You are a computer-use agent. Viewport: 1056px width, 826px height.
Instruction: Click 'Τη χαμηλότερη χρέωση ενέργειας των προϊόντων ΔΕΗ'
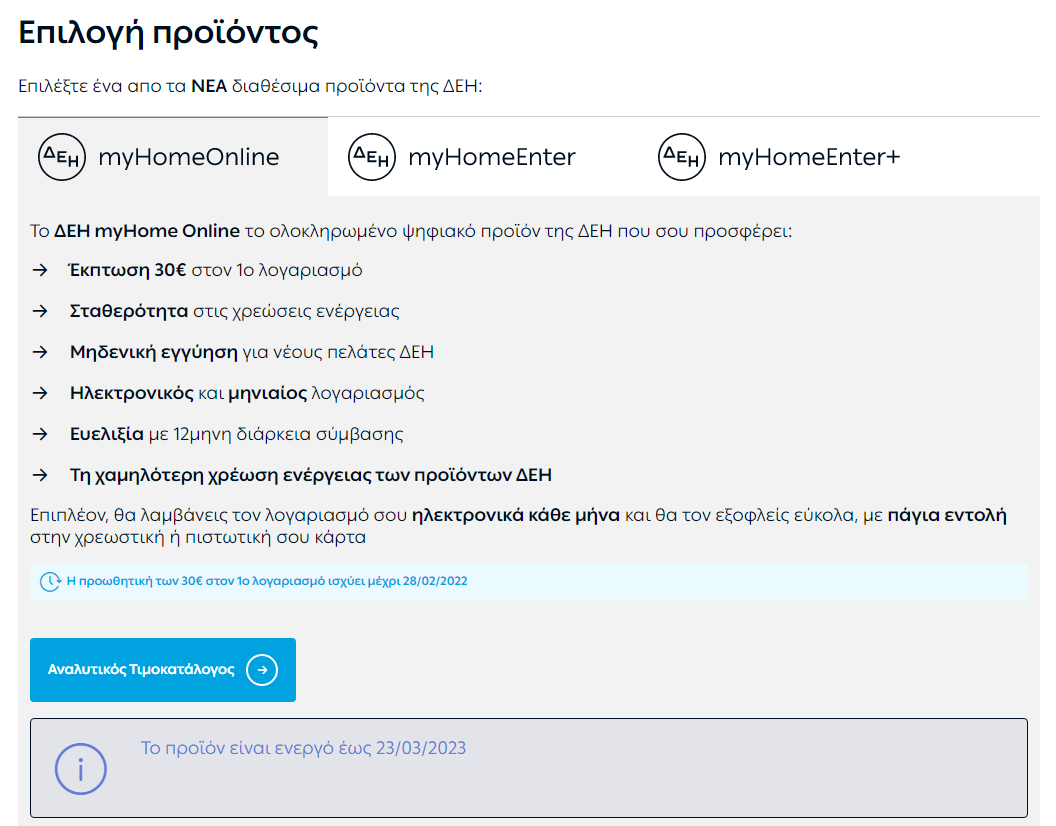coord(310,475)
